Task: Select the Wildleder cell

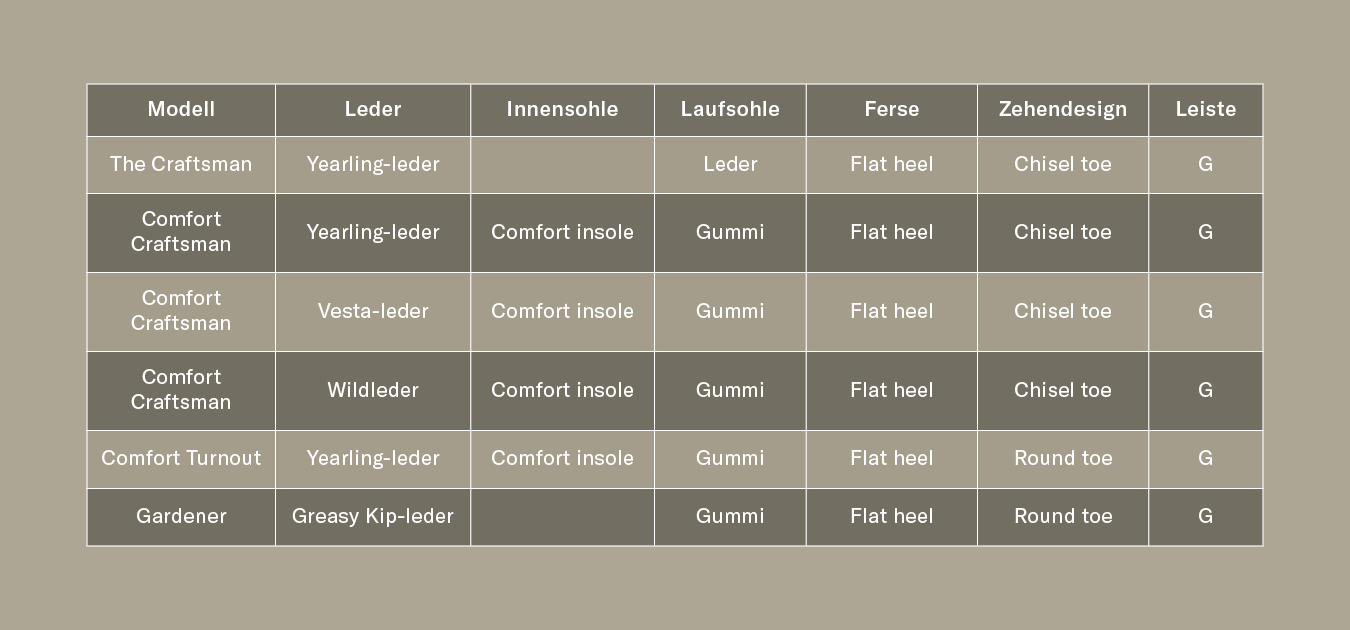Action: tap(373, 390)
